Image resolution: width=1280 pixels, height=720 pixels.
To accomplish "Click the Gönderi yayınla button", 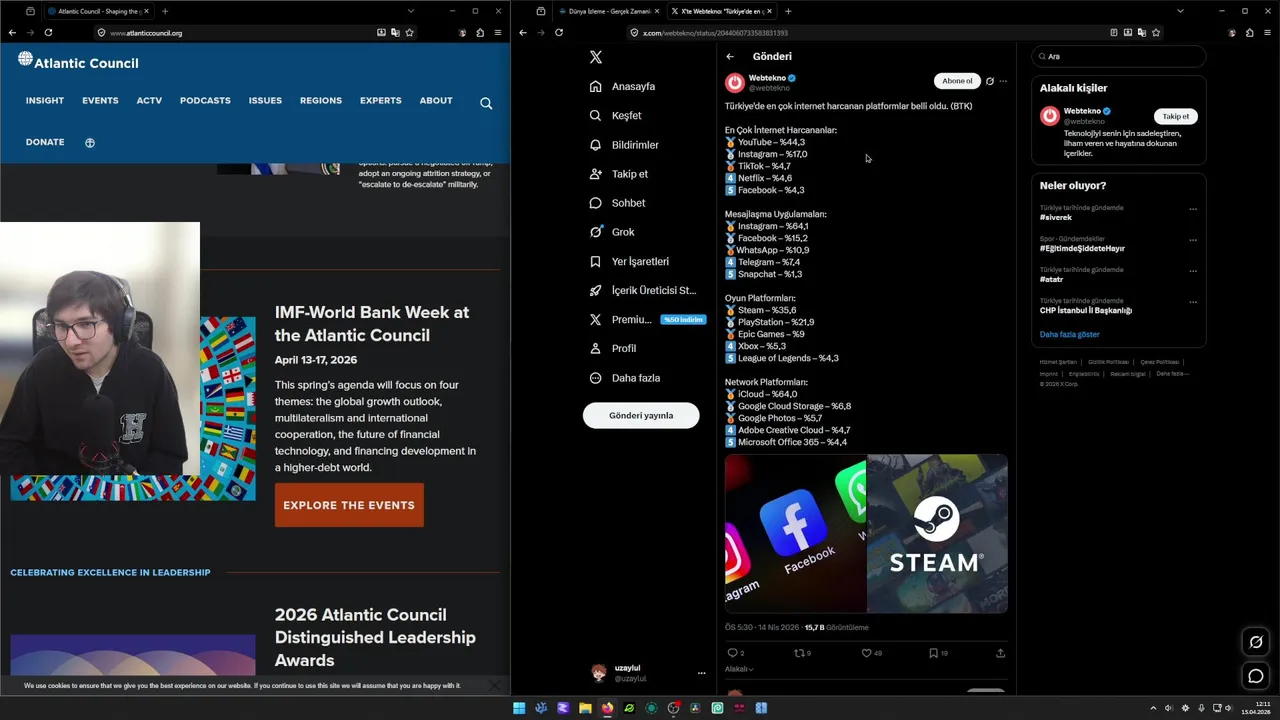I will pyautogui.click(x=641, y=415).
